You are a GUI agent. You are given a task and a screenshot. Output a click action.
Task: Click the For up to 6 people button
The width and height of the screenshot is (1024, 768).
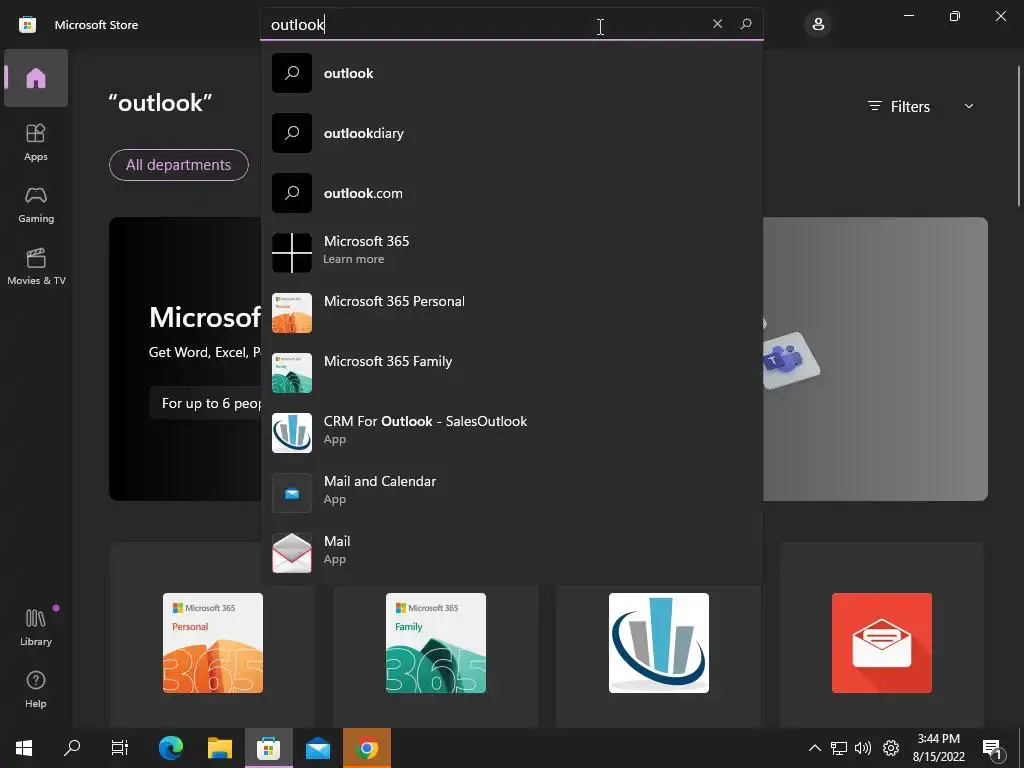point(205,403)
